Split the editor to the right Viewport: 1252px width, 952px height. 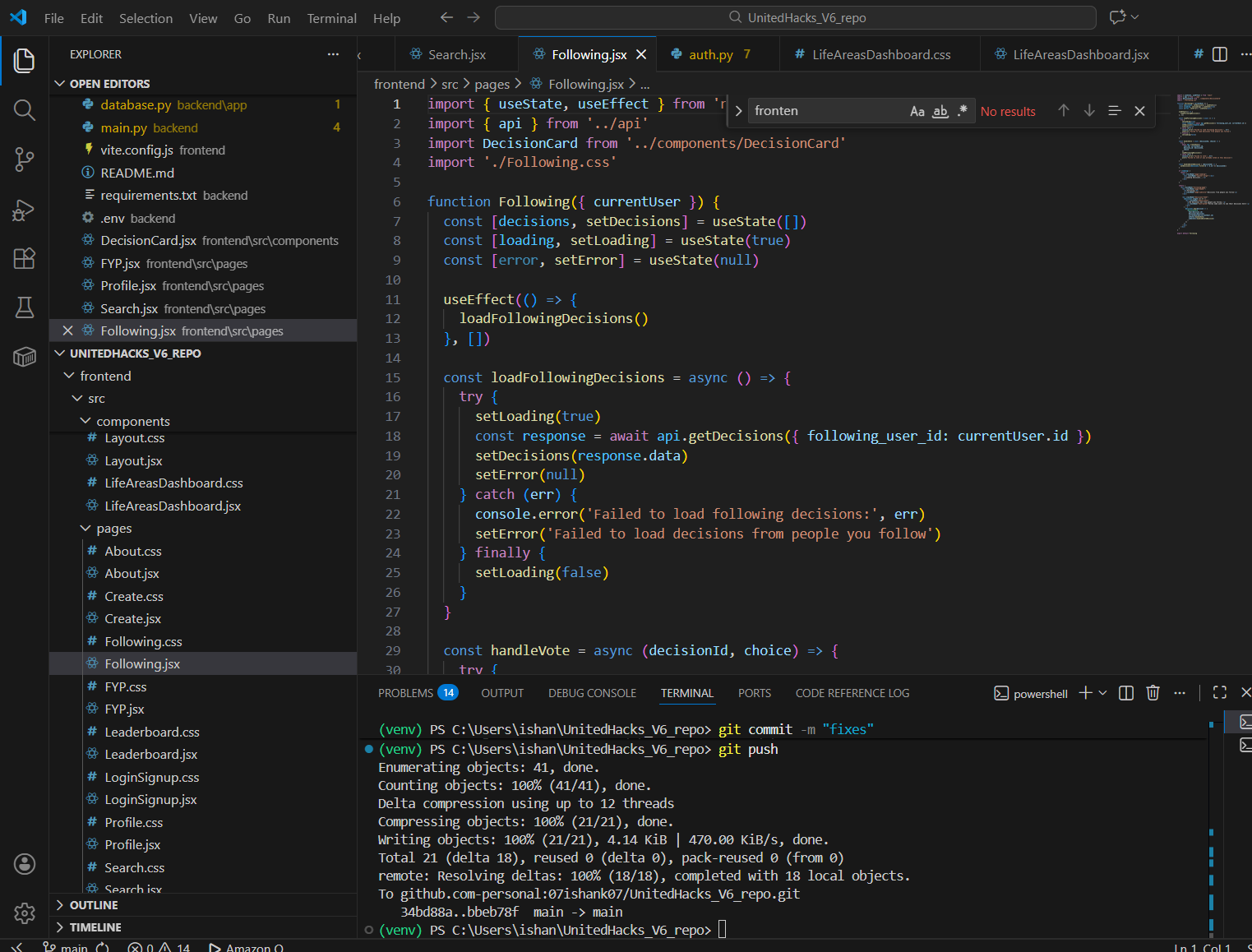1220,54
